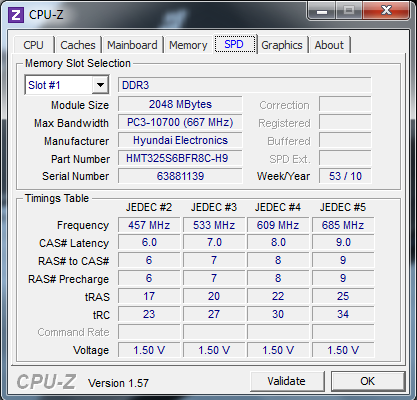The height and width of the screenshot is (400, 417).
Task: Click the CPU-Z purple Z title icon
Action: [x=16, y=15]
